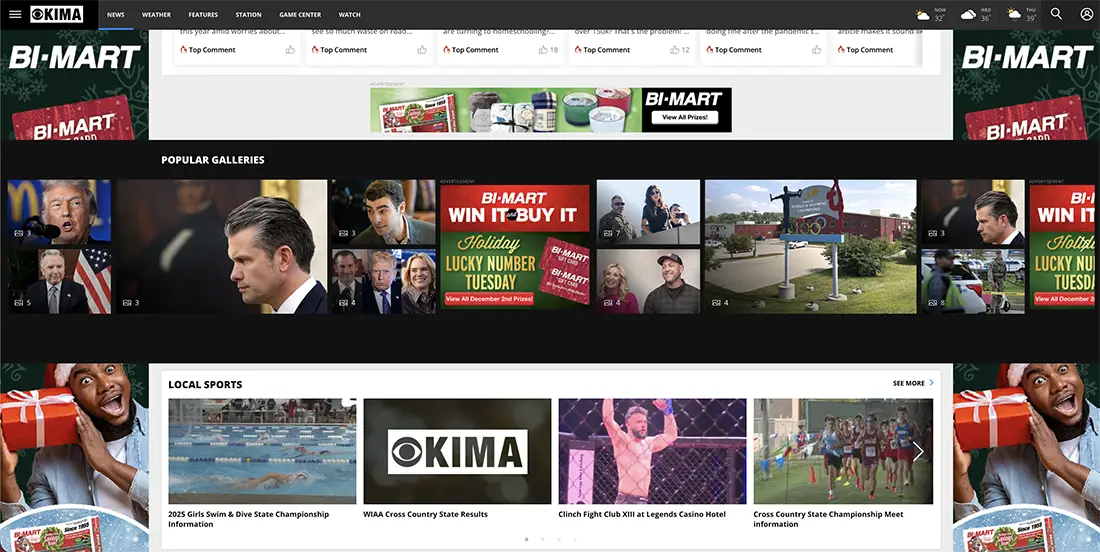This screenshot has height=552, width=1100.
Task: Click flame icon on "article makes it sound" card
Action: 841,50
